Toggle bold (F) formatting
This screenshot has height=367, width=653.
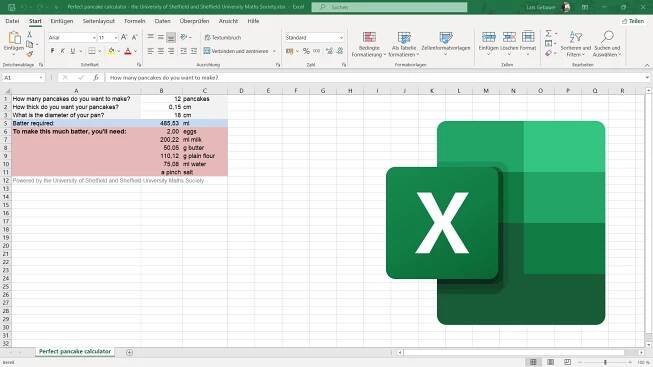click(x=52, y=51)
